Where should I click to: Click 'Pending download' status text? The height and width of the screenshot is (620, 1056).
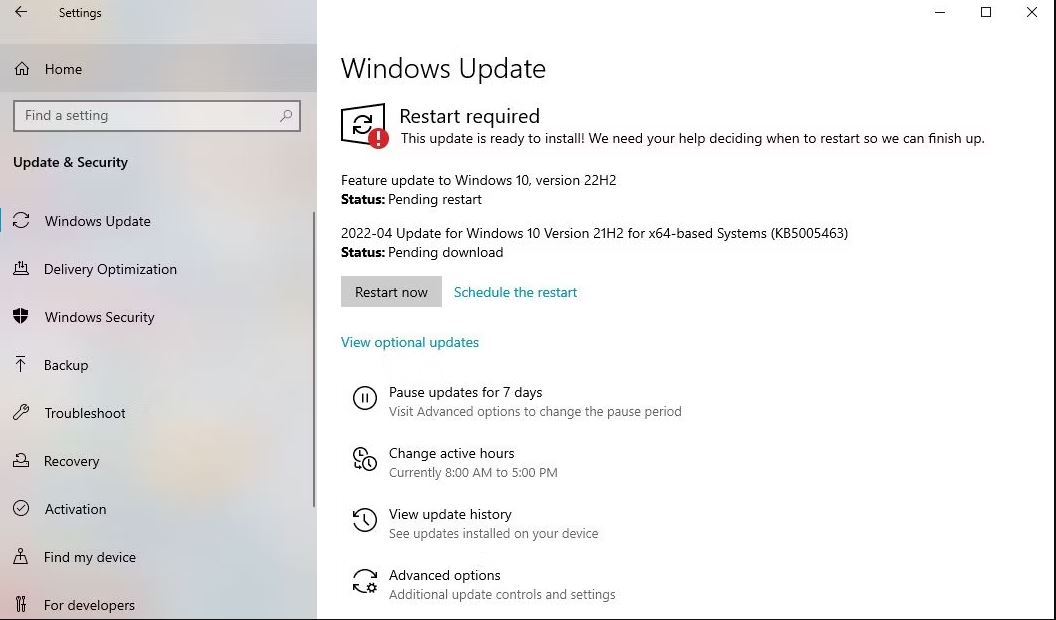[x=446, y=252]
